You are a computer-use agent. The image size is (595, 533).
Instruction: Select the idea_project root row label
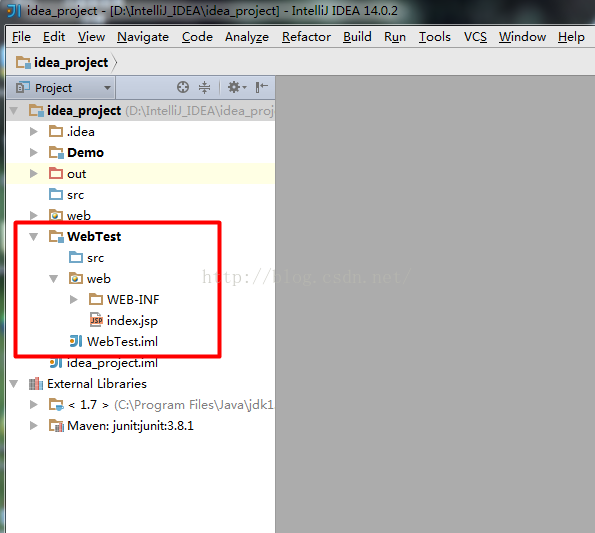click(84, 111)
